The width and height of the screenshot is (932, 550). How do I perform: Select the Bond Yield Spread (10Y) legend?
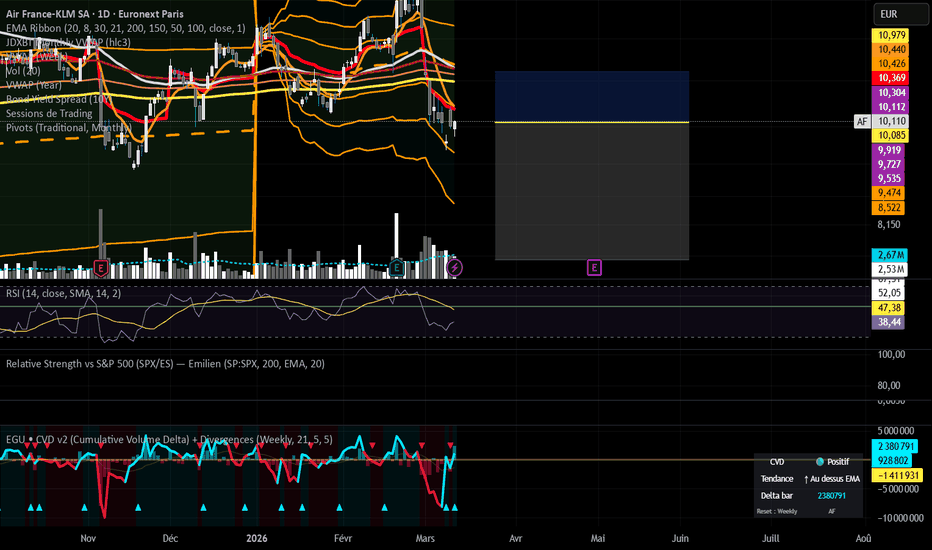point(57,99)
